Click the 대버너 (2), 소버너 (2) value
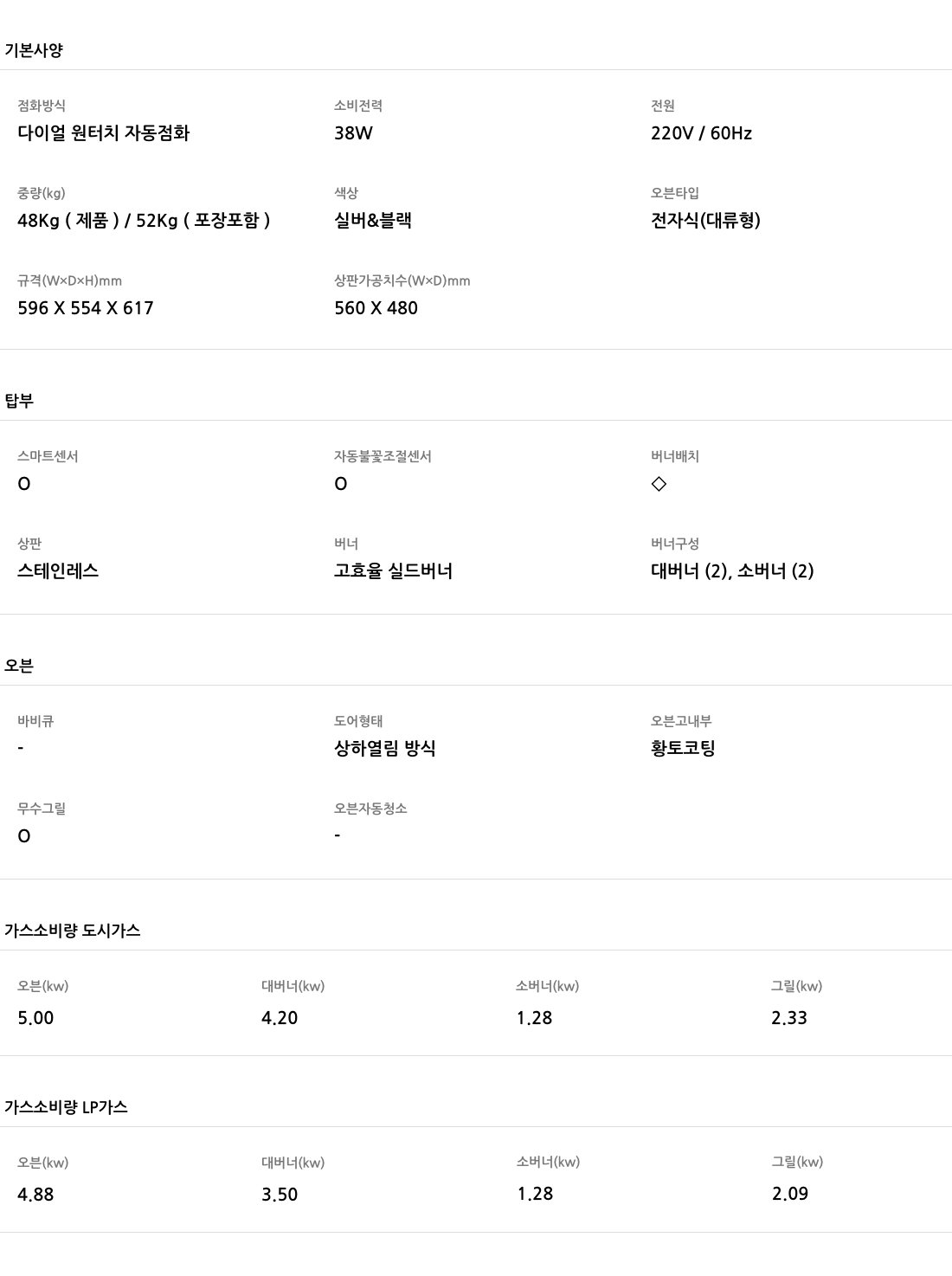The height and width of the screenshot is (1276, 952). point(732,571)
